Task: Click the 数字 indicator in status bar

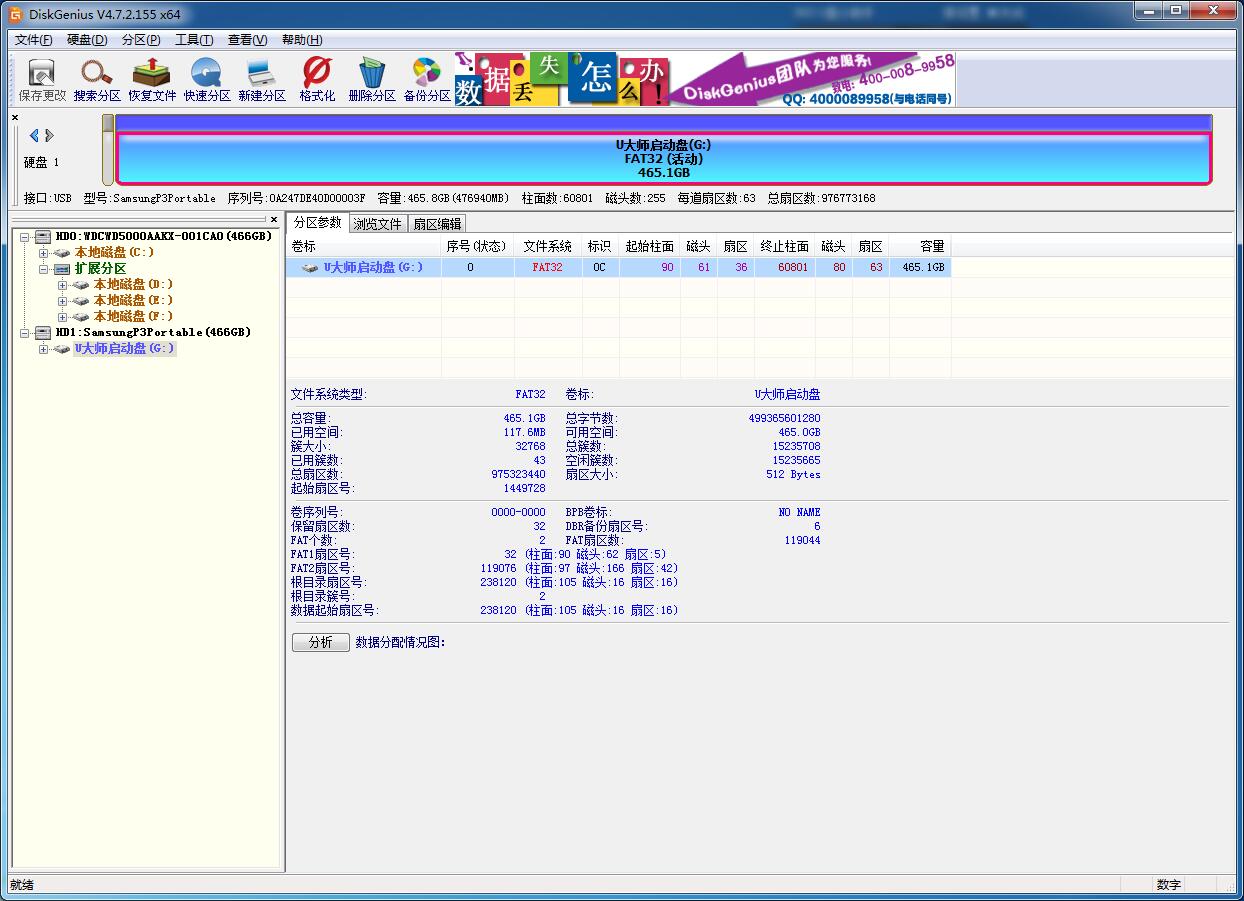Action: [1169, 885]
